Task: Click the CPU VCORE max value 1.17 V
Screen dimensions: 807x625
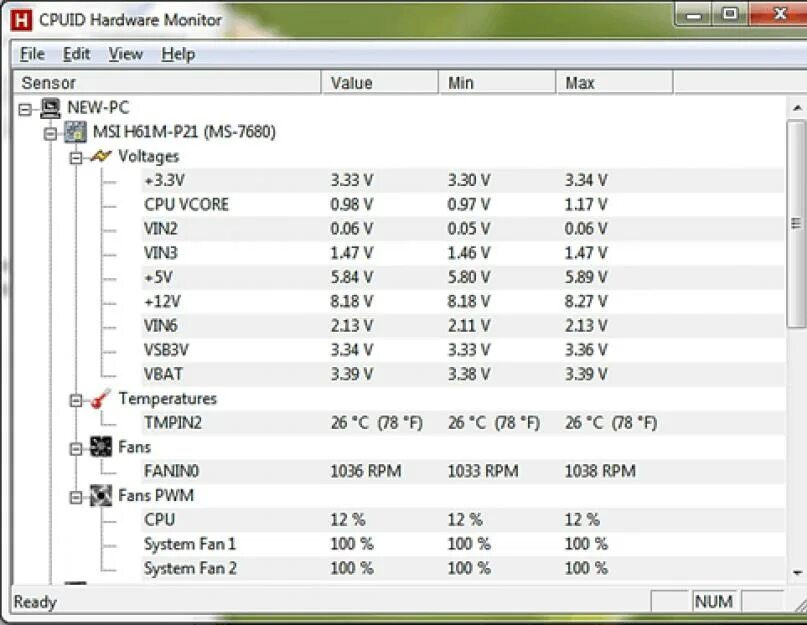Action: [586, 204]
